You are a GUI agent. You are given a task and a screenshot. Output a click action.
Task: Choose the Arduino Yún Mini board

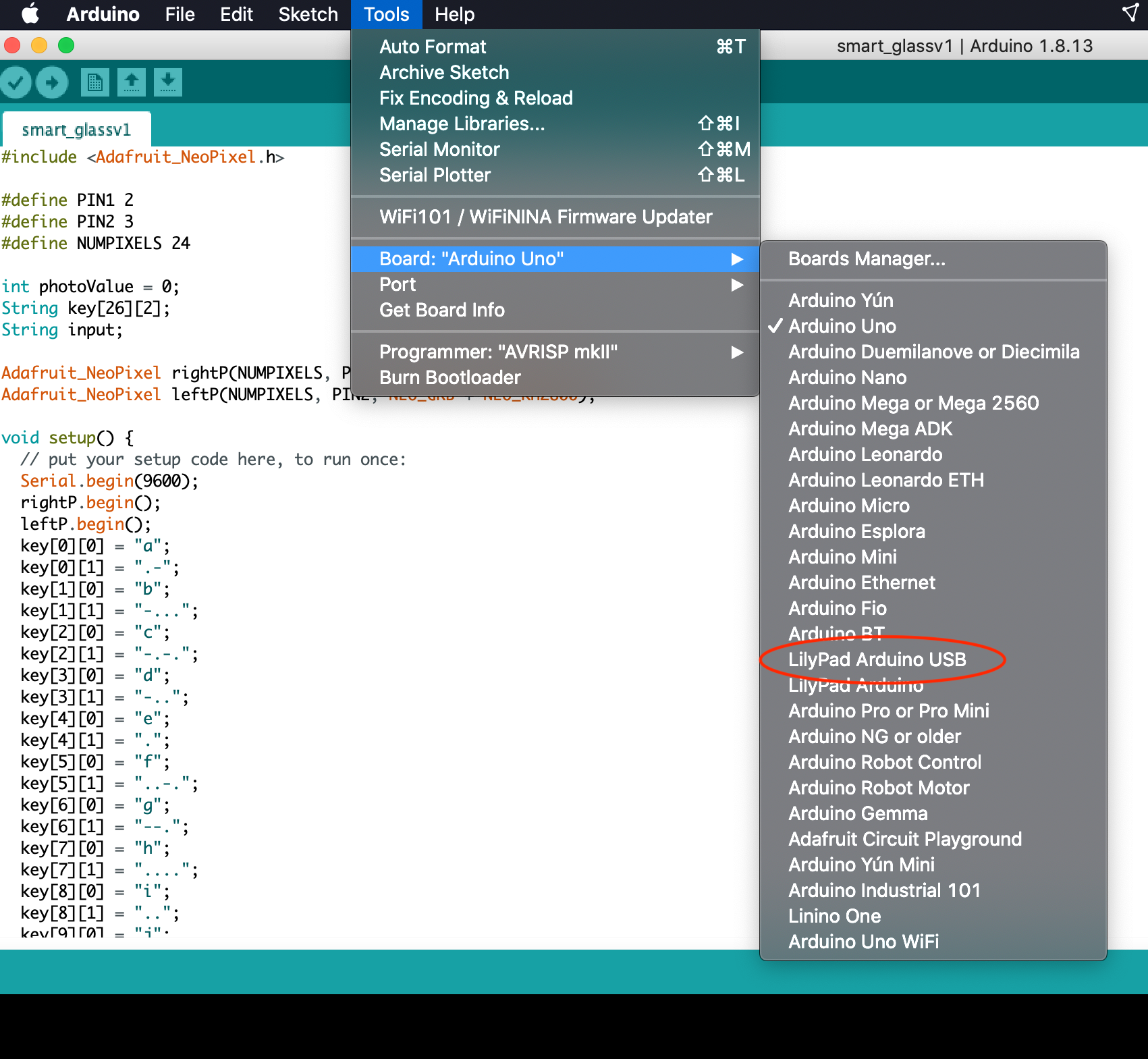(x=933, y=865)
